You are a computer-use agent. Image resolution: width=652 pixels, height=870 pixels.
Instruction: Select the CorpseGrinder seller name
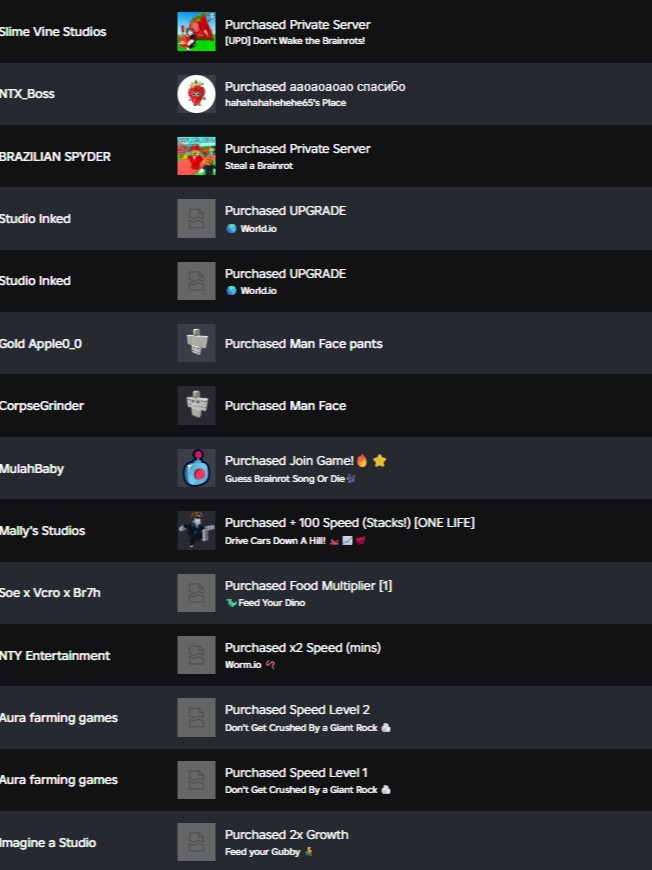tap(42, 406)
